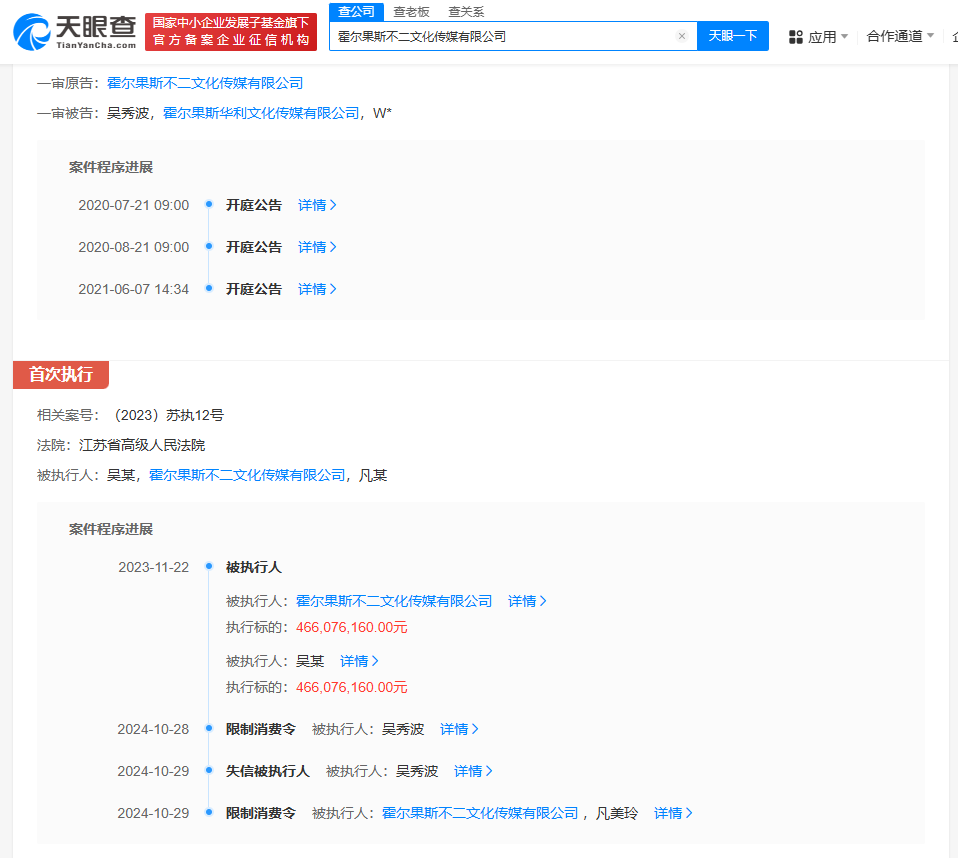This screenshot has width=958, height=858.
Task: Click the 天眼一下 search button
Action: (x=732, y=36)
